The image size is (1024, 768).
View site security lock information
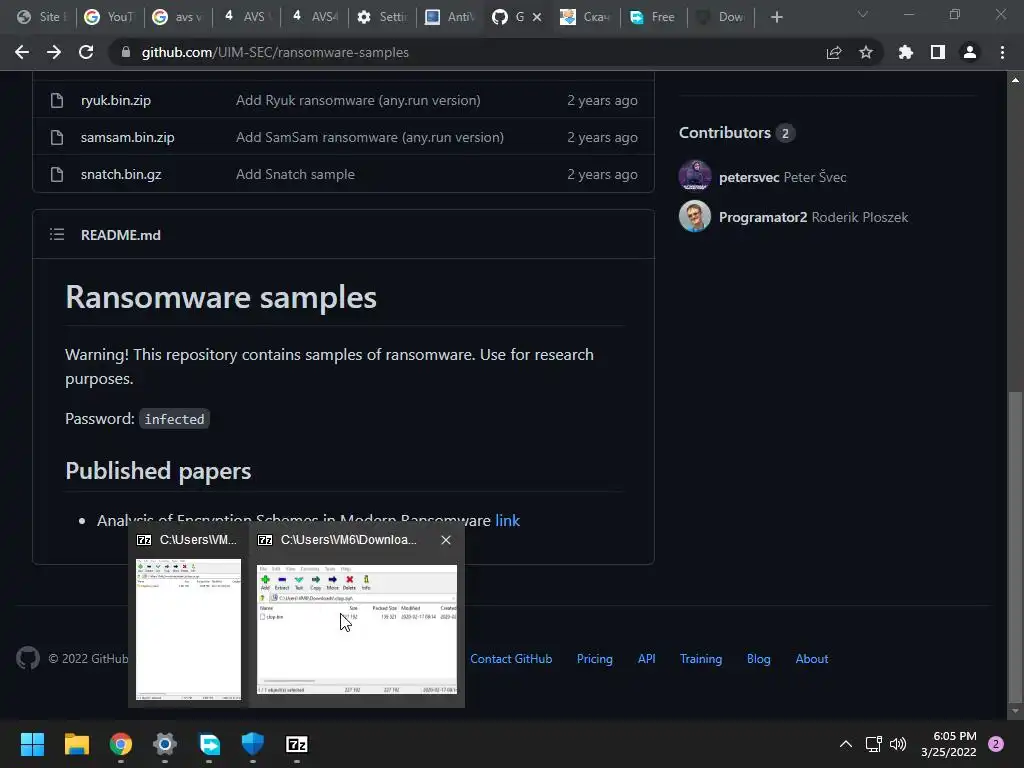[126, 52]
